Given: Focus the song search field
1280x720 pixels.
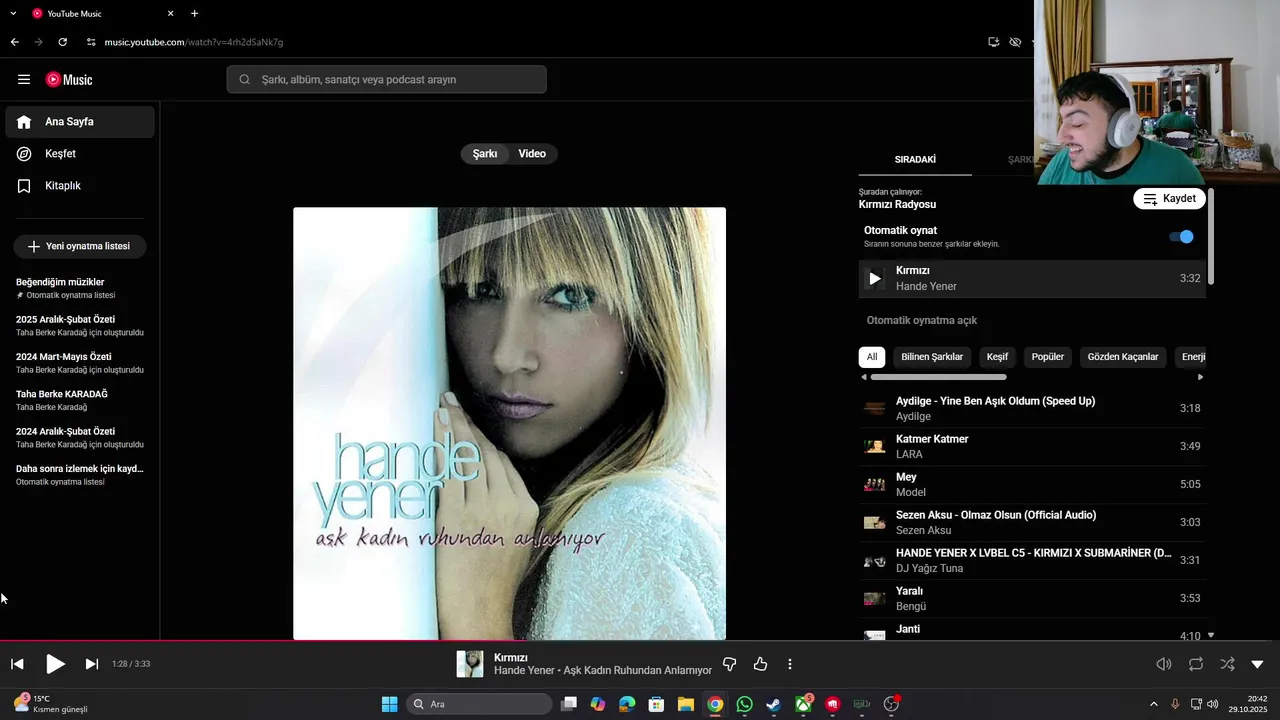Looking at the screenshot, I should pyautogui.click(x=386, y=80).
